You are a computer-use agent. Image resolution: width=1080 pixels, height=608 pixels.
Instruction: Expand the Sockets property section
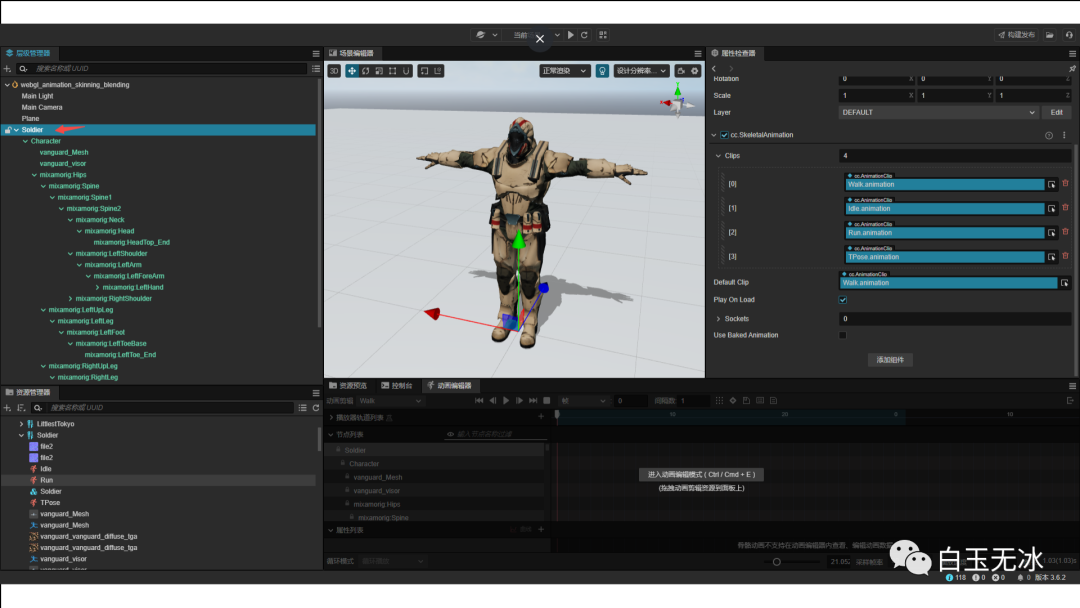[x=718, y=319]
